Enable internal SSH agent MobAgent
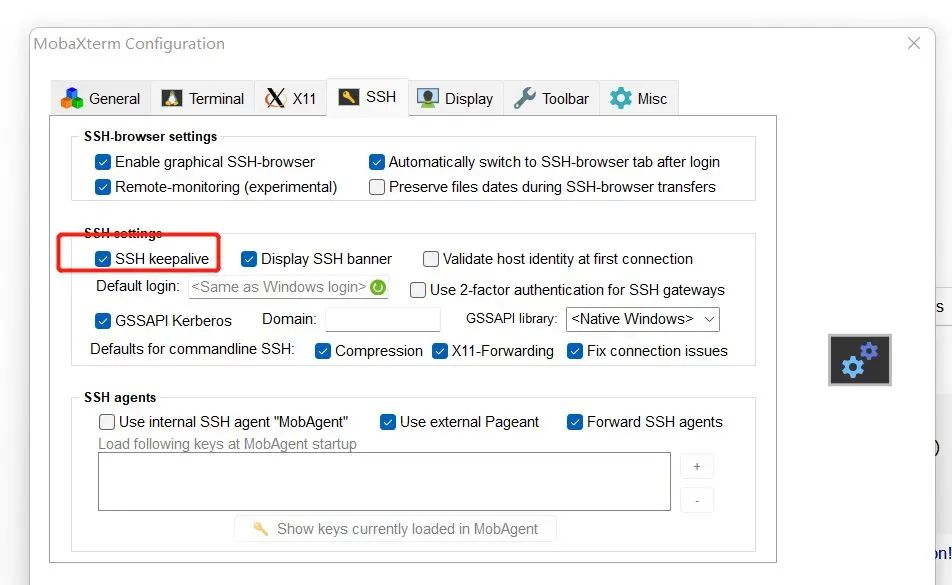 pos(107,422)
